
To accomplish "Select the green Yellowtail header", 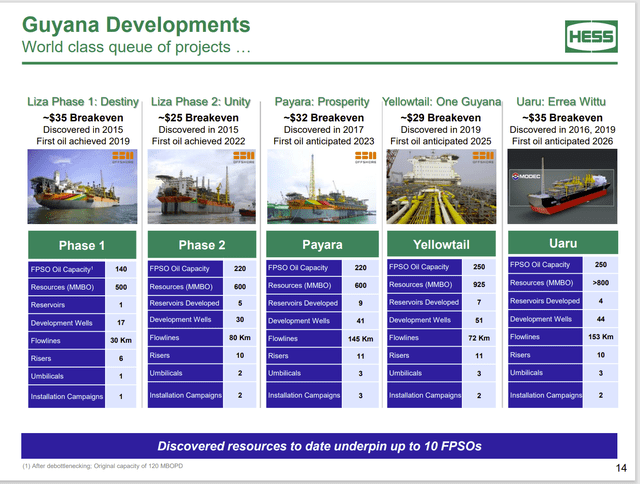I will pos(441,244).
